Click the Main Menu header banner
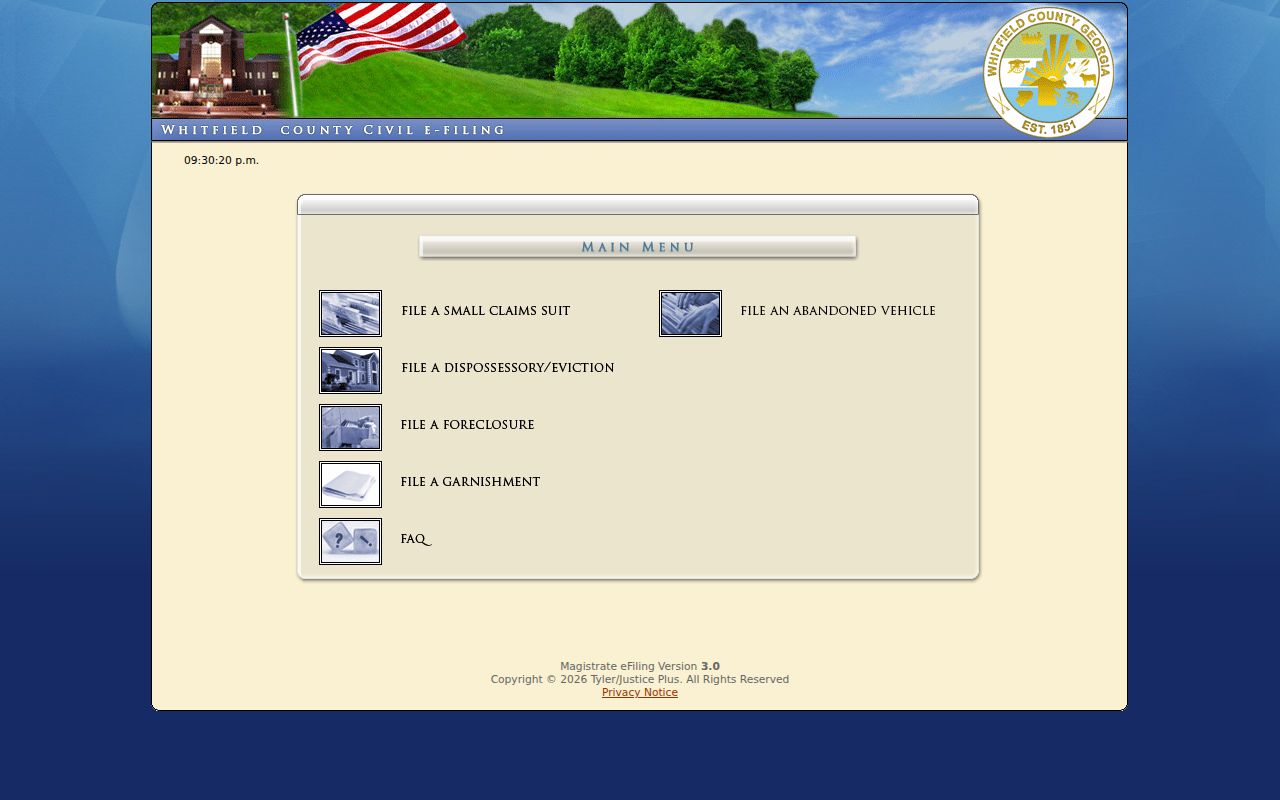The height and width of the screenshot is (800, 1280). (638, 247)
